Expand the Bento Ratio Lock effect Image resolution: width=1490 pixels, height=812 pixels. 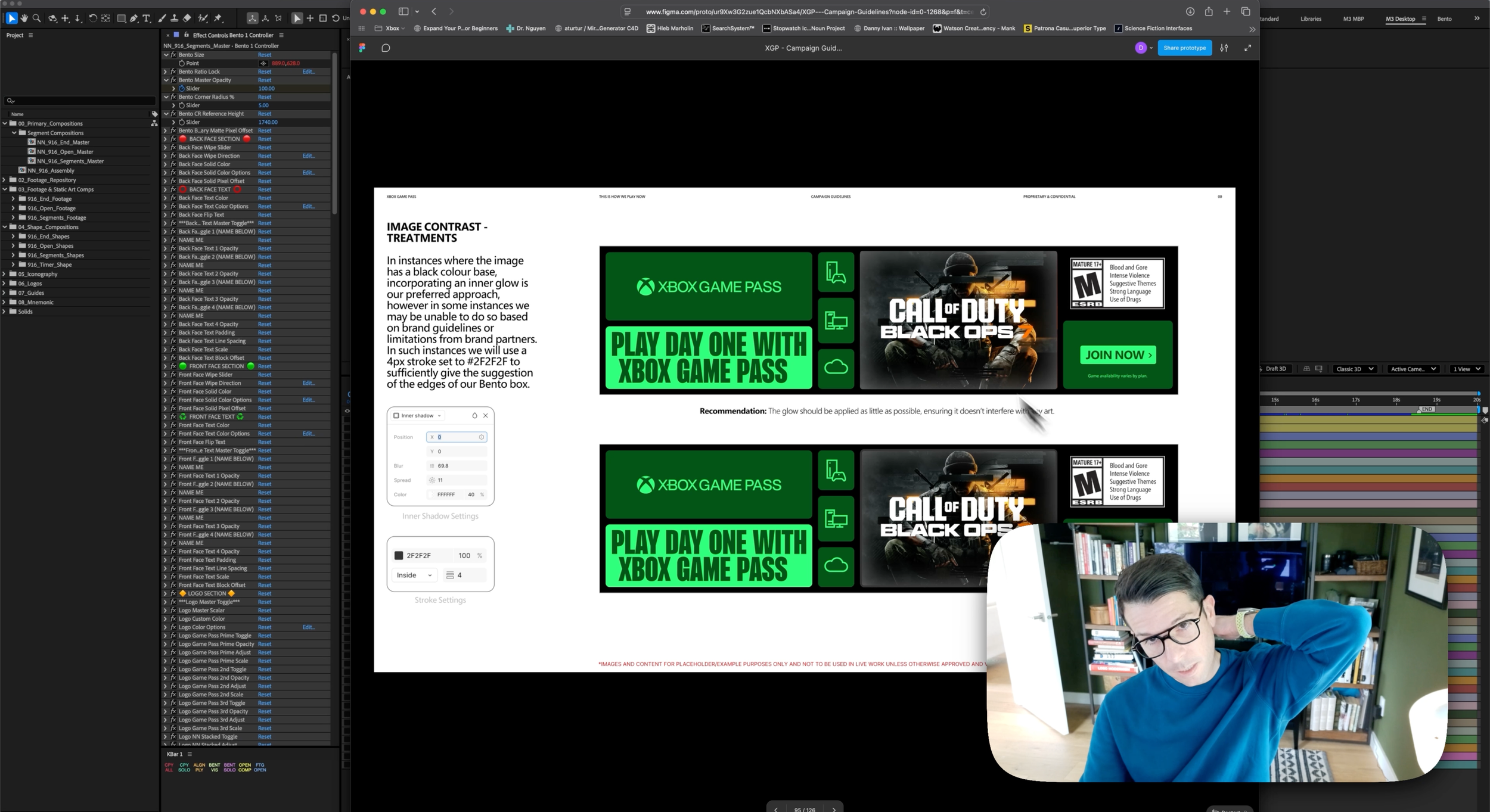[x=166, y=71]
